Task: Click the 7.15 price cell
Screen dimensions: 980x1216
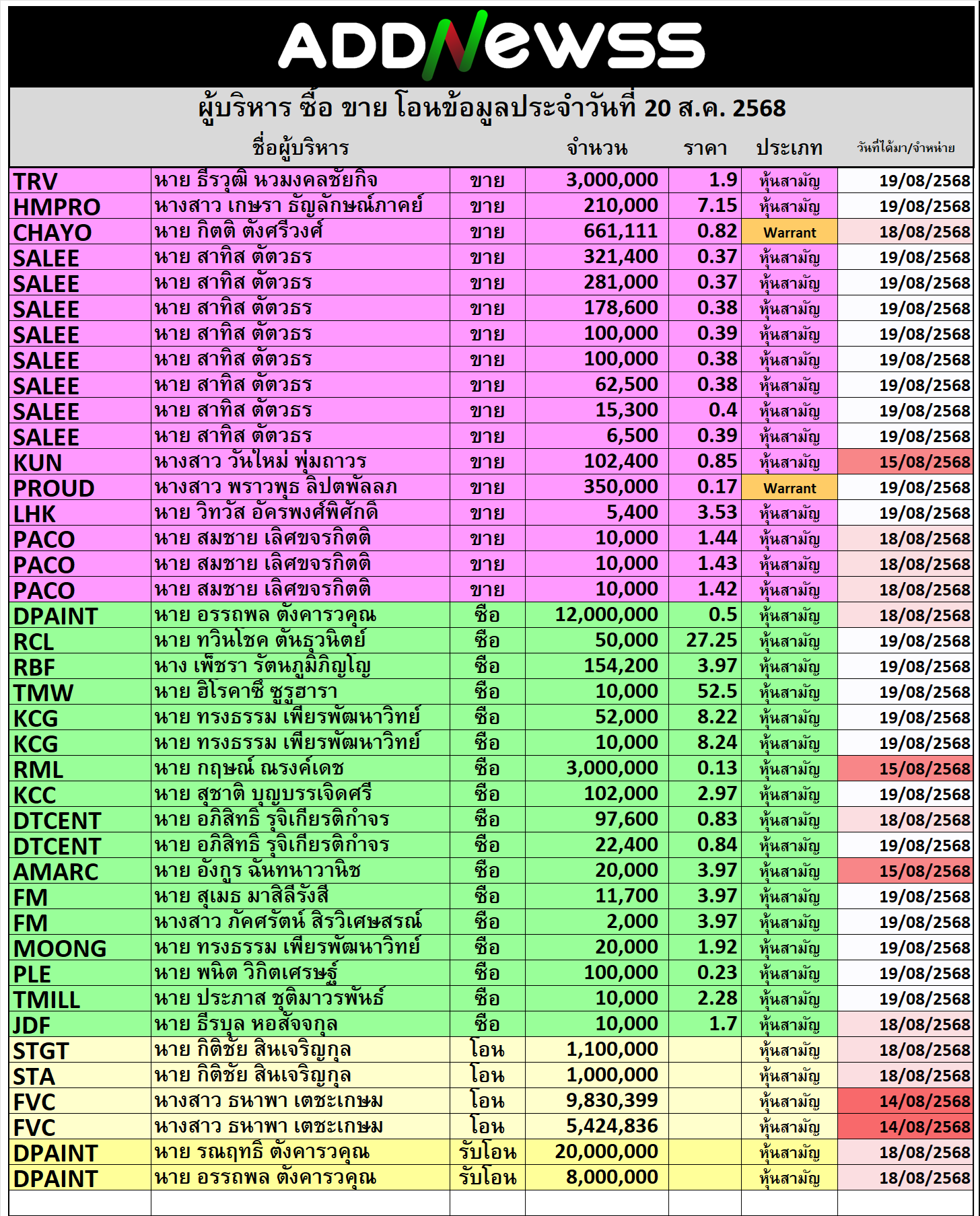Action: (x=705, y=206)
